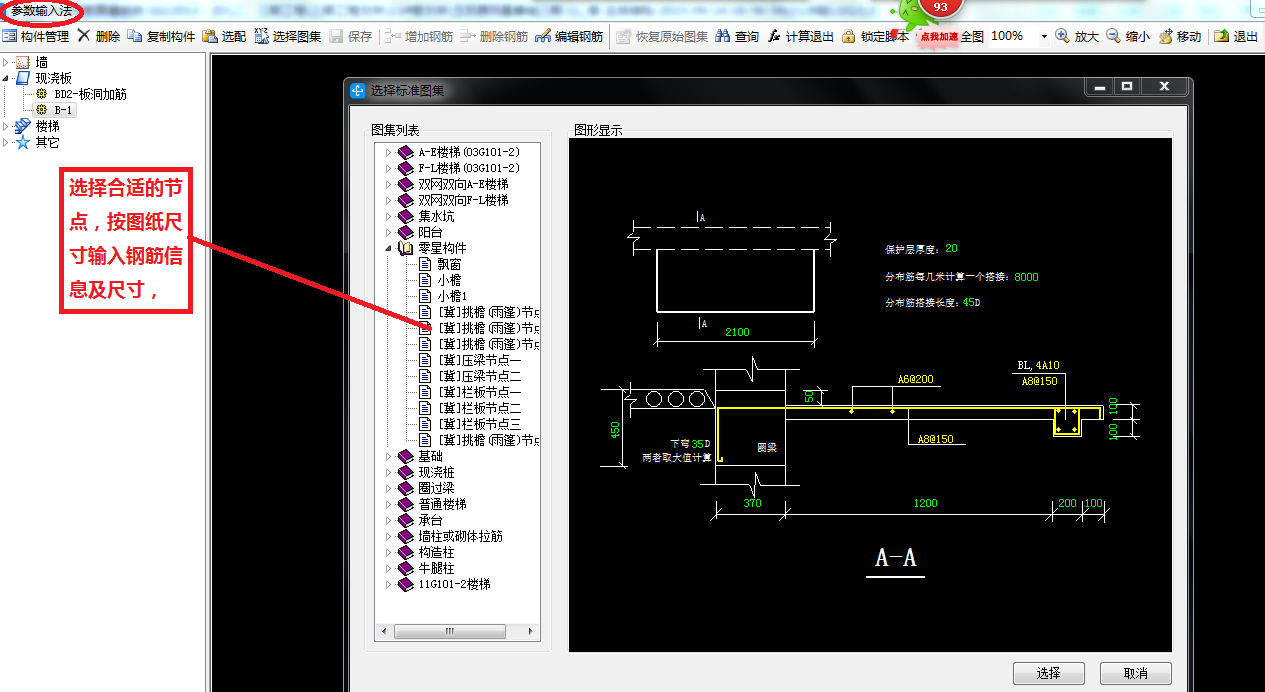Image resolution: width=1265 pixels, height=692 pixels.
Task: Select the 小檐1 node
Action: (452, 296)
